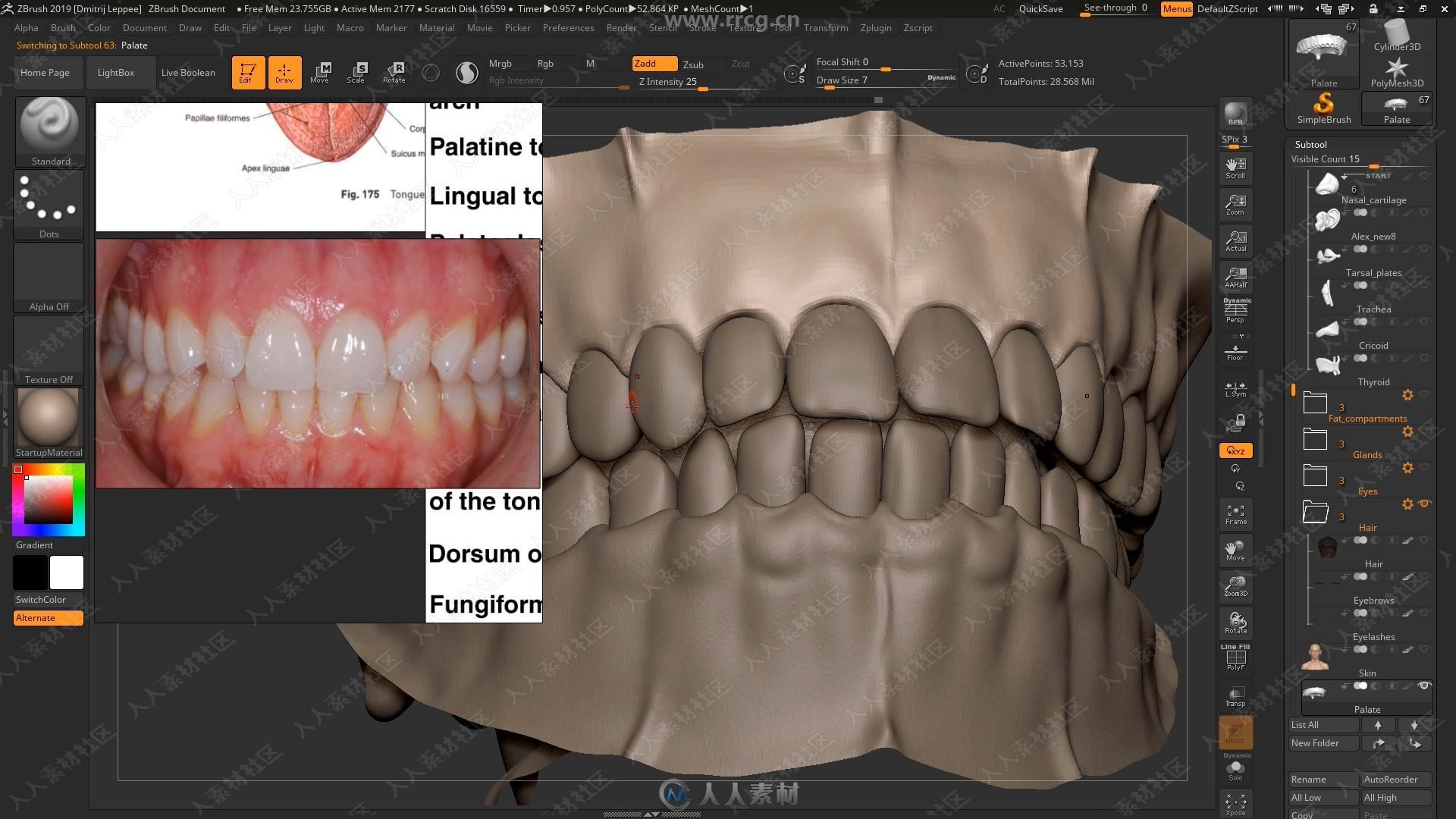1456x819 pixels.
Task: Click the Live Boolean icon
Action: (x=188, y=72)
